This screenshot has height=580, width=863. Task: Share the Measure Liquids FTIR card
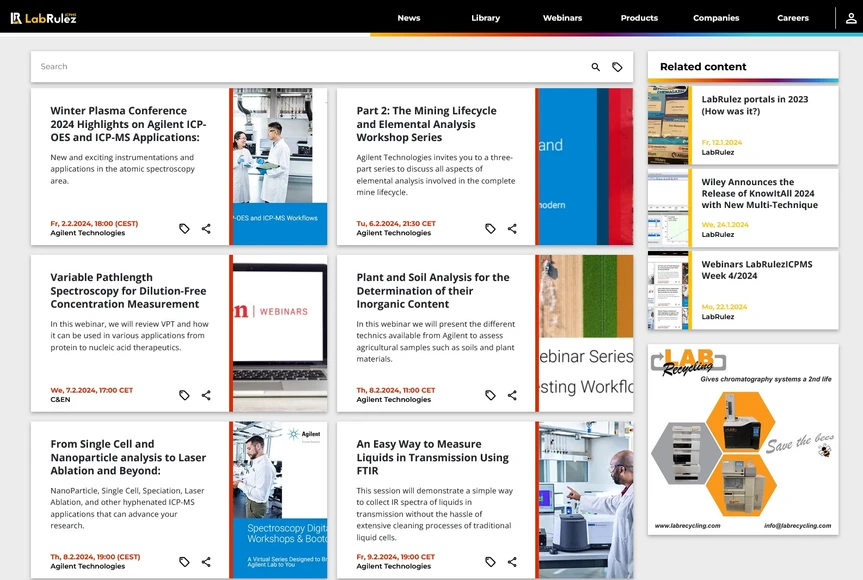[512, 562]
